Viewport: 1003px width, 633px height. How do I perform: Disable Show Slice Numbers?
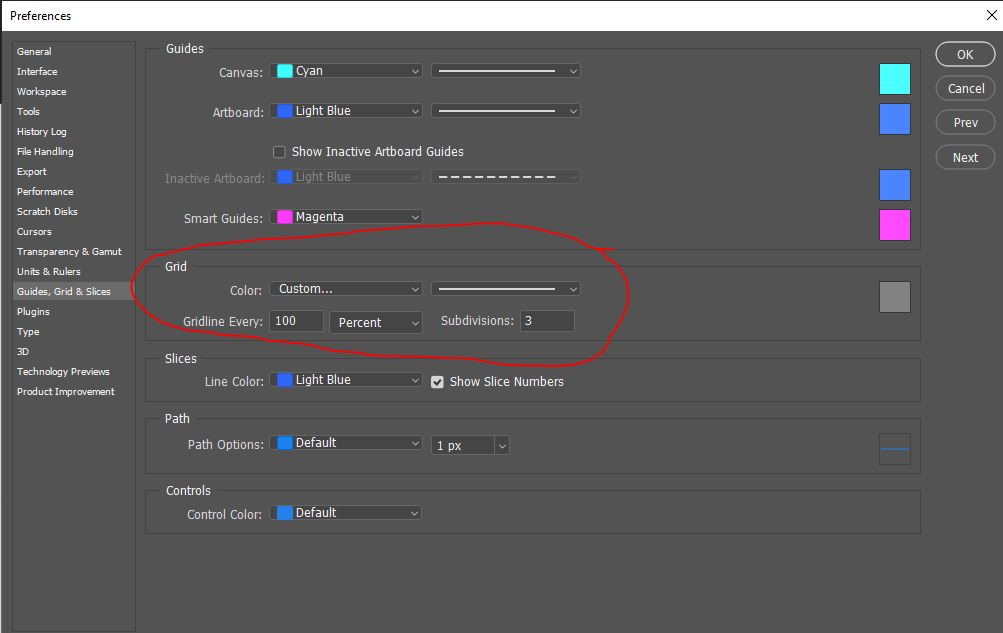[437, 381]
